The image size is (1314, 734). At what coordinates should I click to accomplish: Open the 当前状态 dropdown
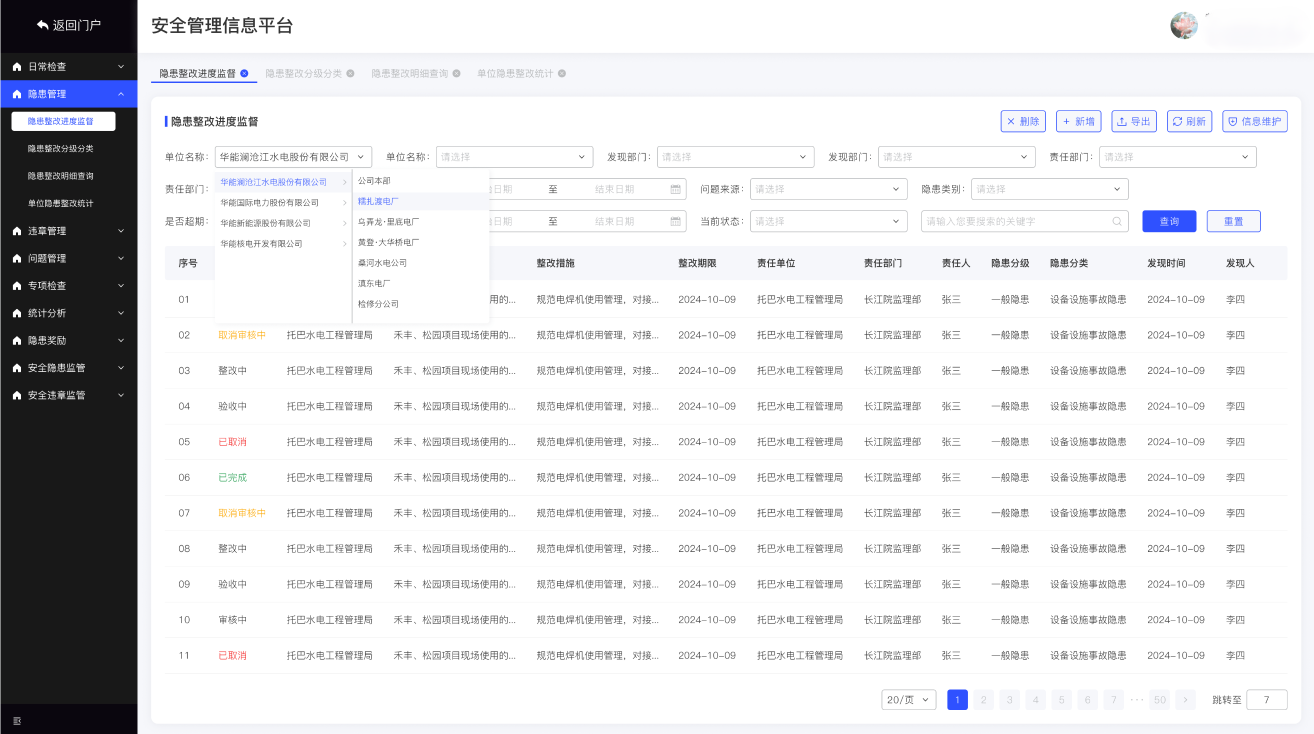pos(828,221)
